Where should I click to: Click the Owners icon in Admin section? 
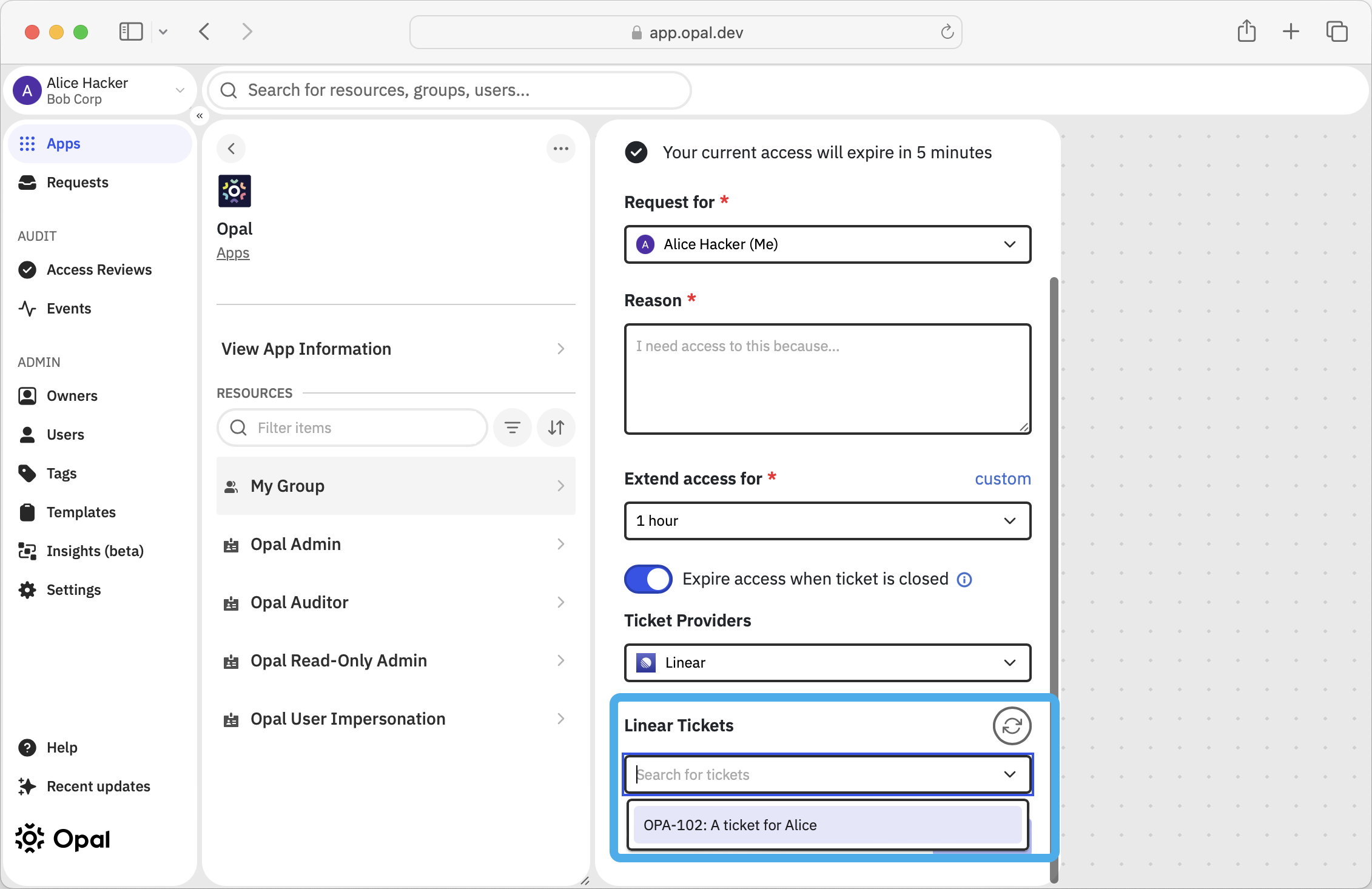point(27,396)
